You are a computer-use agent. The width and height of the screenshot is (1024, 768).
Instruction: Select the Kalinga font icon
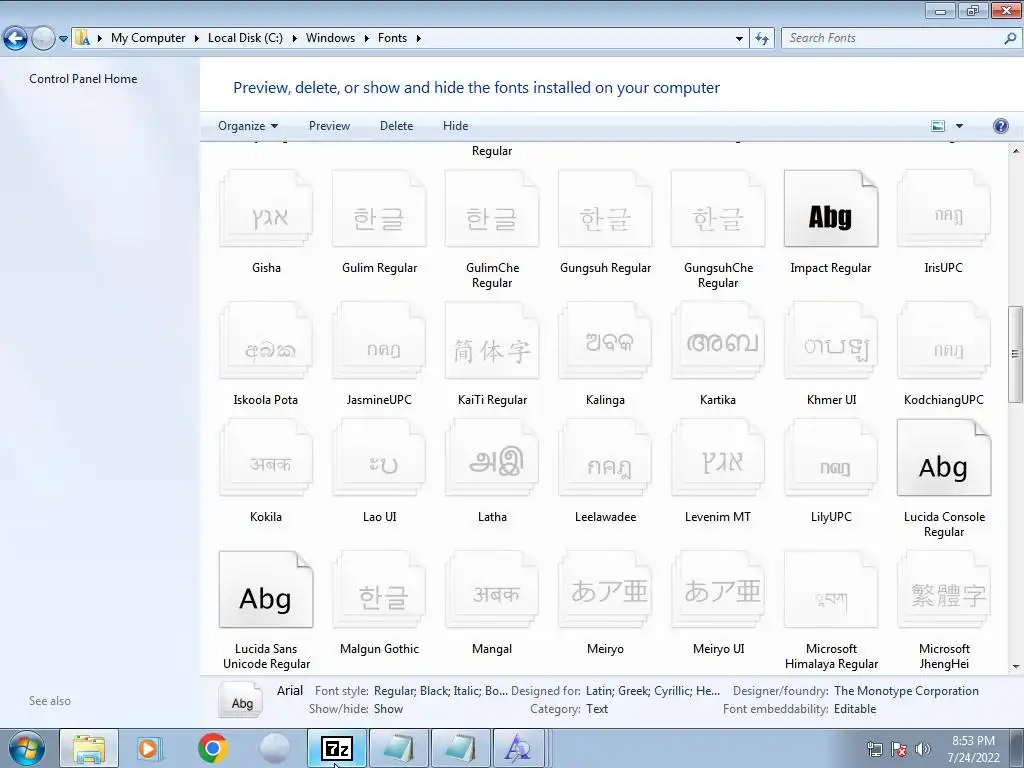[x=605, y=340]
